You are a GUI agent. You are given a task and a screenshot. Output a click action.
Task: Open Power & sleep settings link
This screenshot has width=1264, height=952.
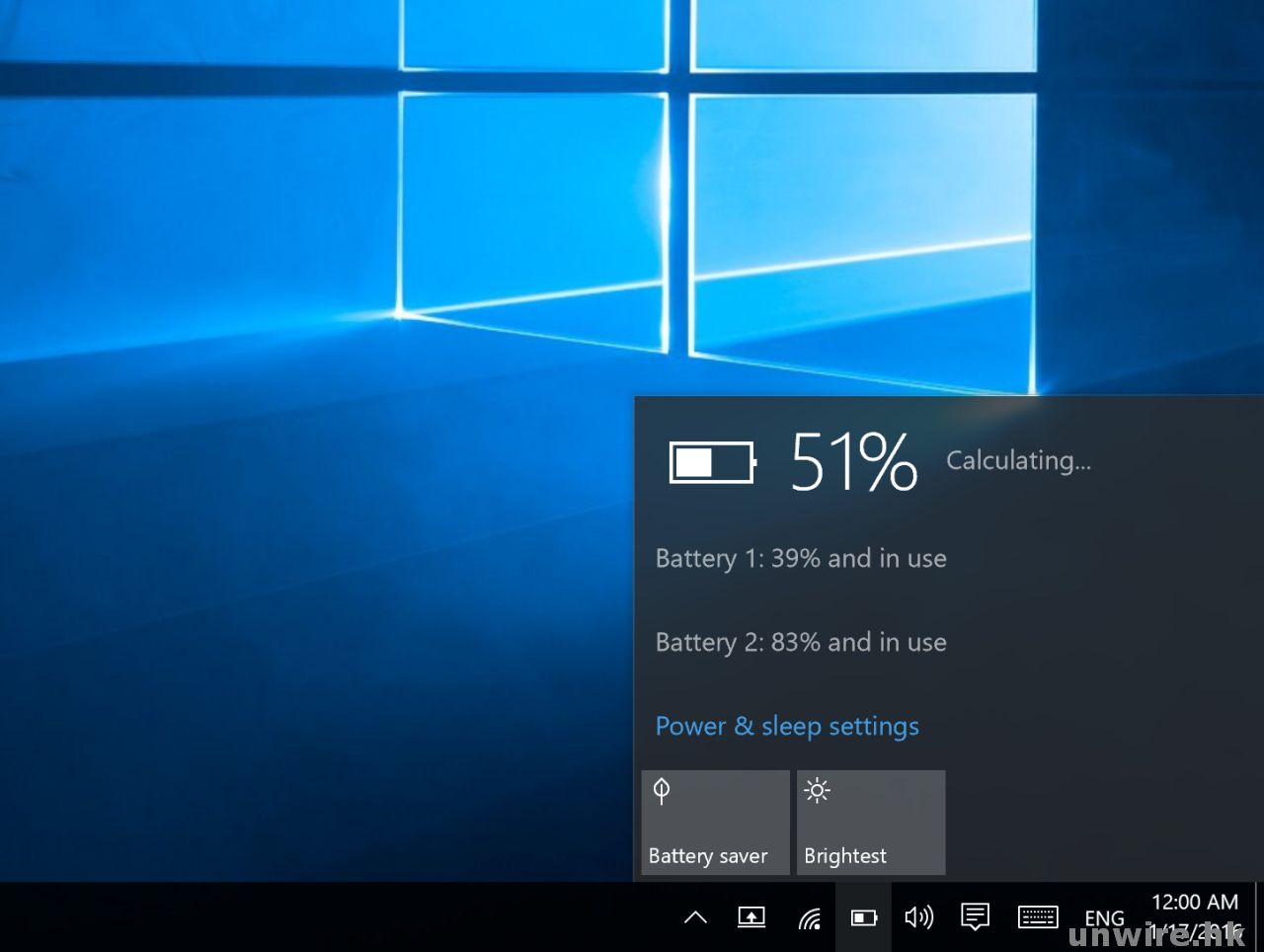pyautogui.click(x=787, y=726)
